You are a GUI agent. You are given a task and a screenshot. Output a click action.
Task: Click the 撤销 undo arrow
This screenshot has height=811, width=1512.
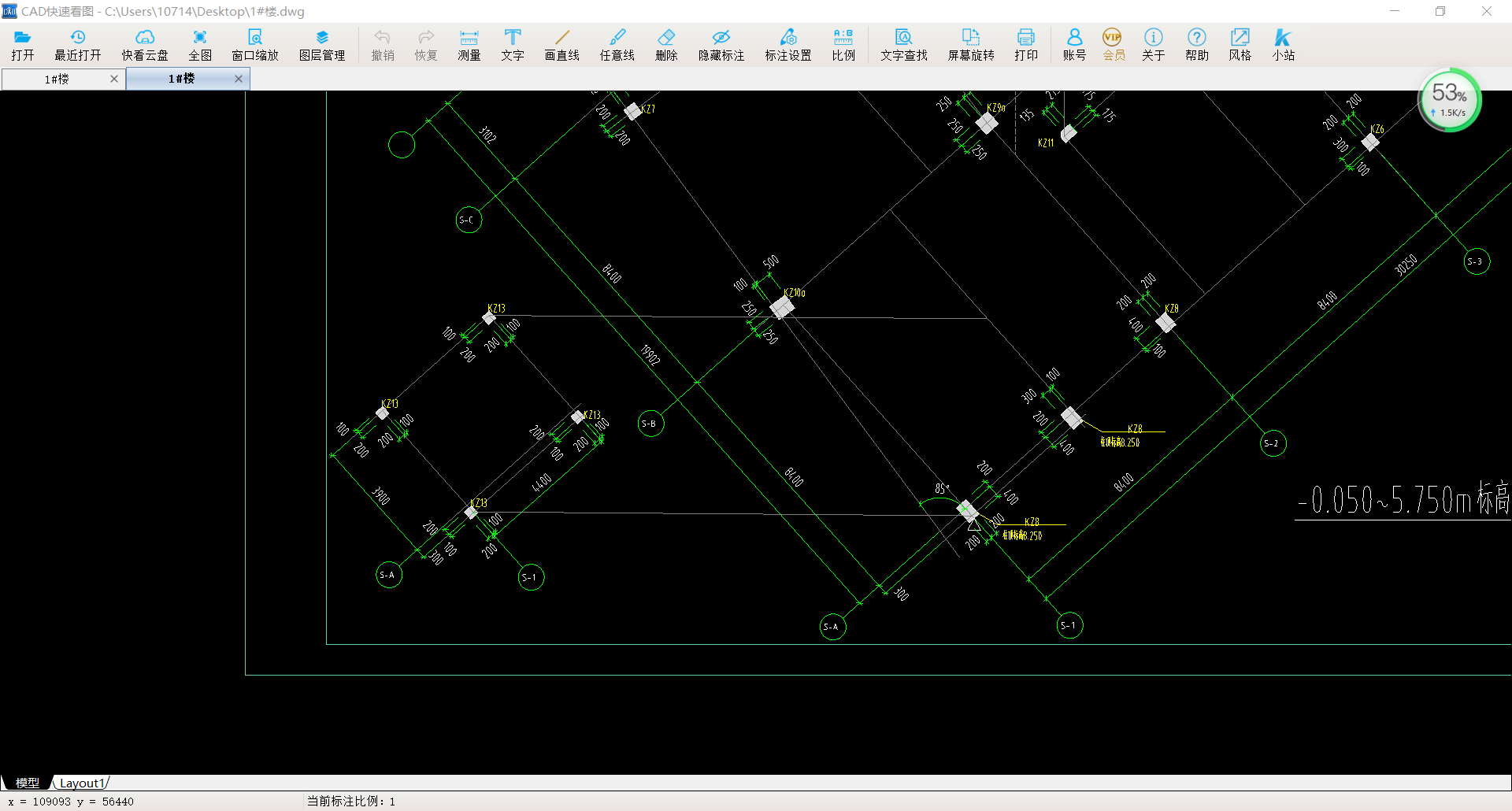click(383, 44)
